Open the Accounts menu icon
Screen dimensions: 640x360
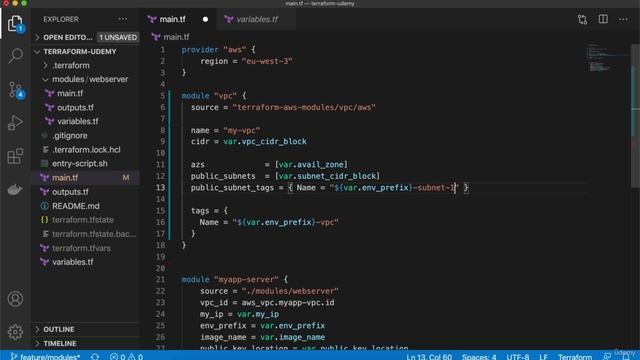click(15, 299)
